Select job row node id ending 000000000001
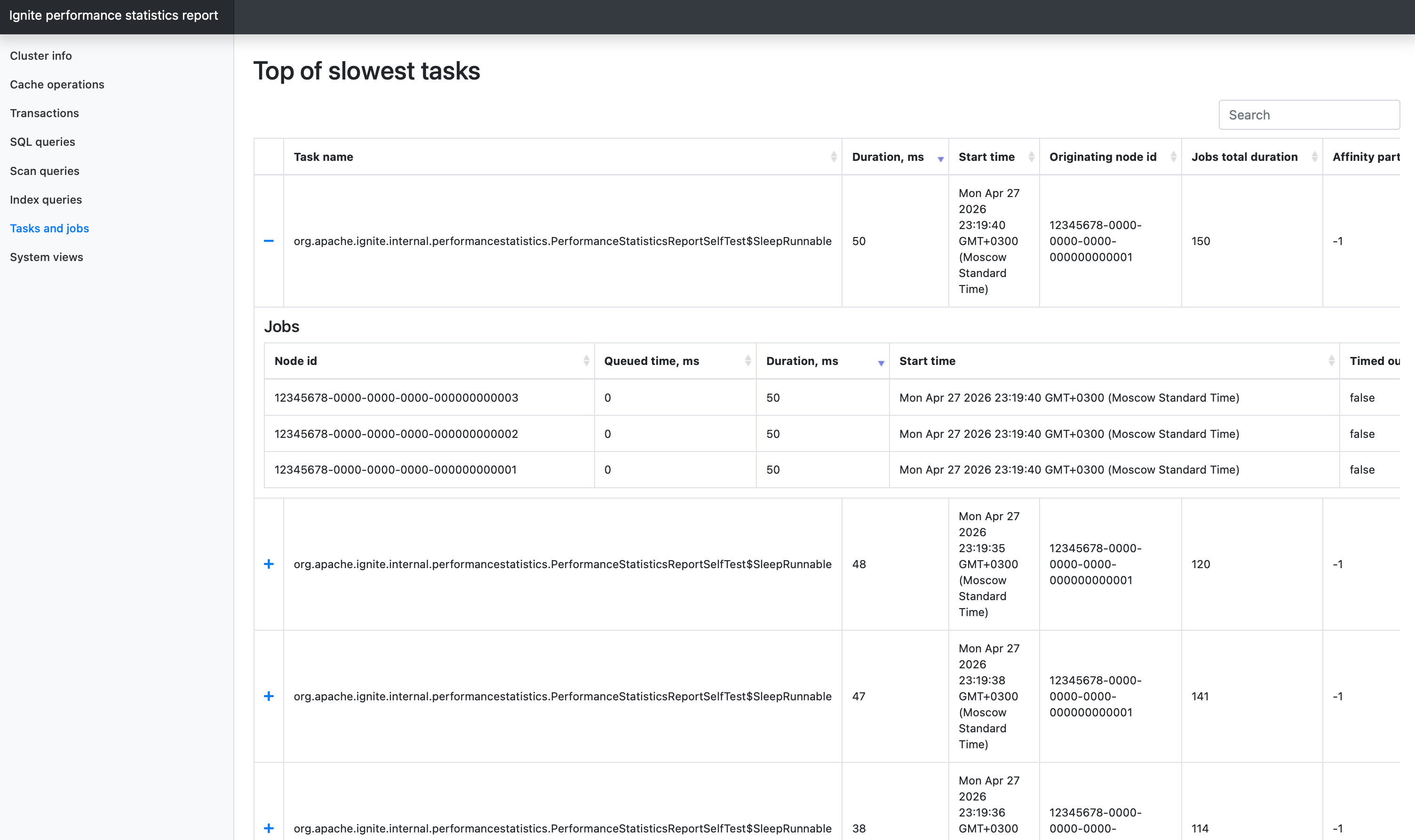 pyautogui.click(x=396, y=470)
